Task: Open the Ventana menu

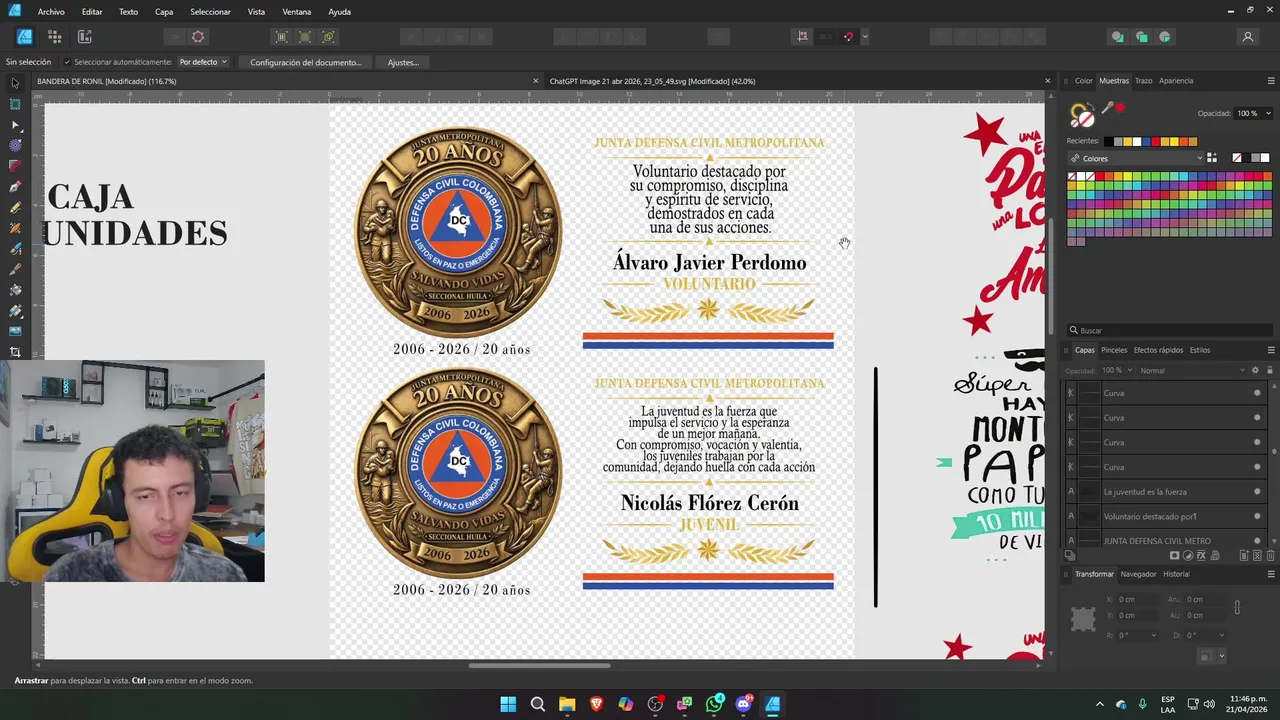Action: click(296, 12)
